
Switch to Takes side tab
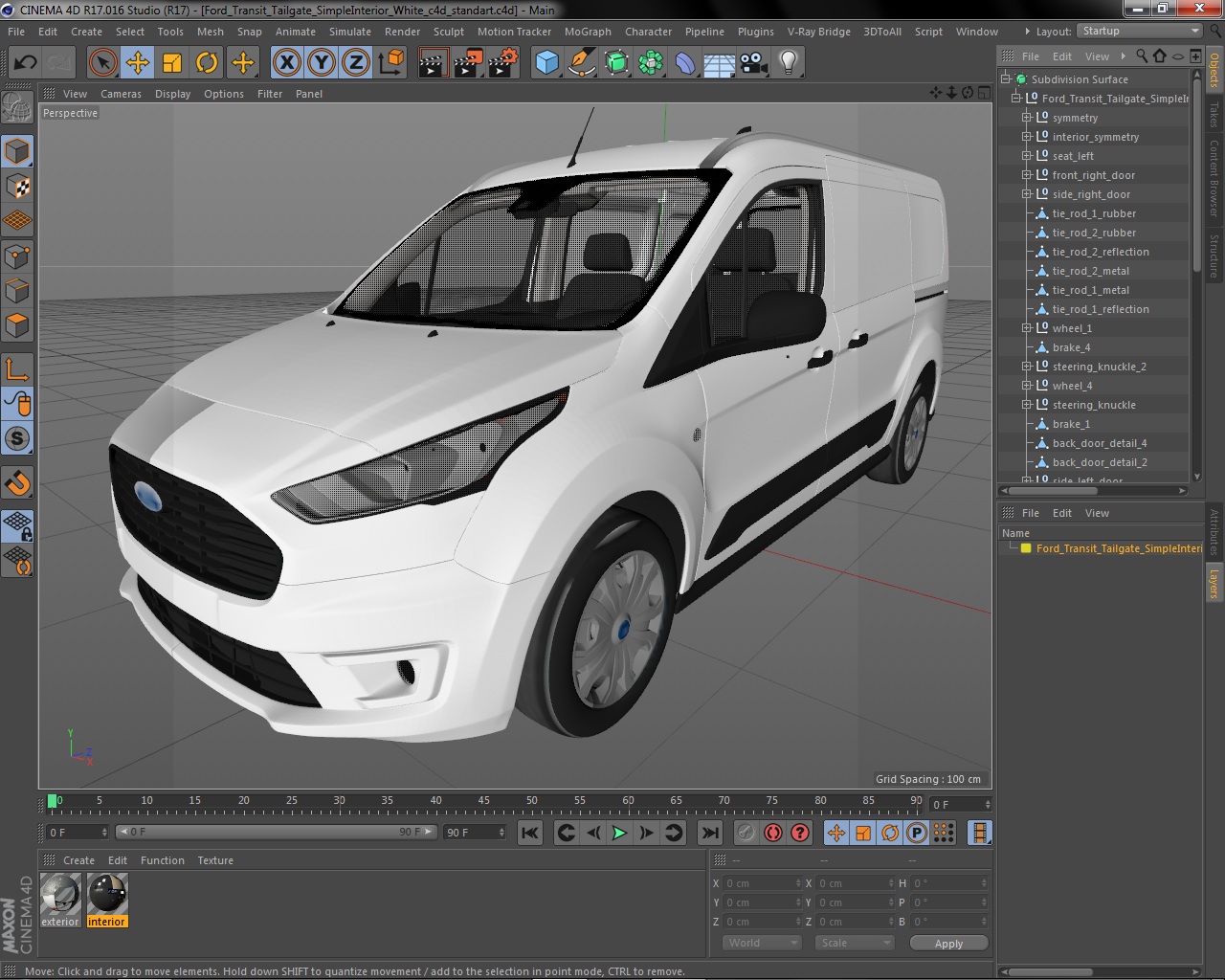[x=1214, y=115]
